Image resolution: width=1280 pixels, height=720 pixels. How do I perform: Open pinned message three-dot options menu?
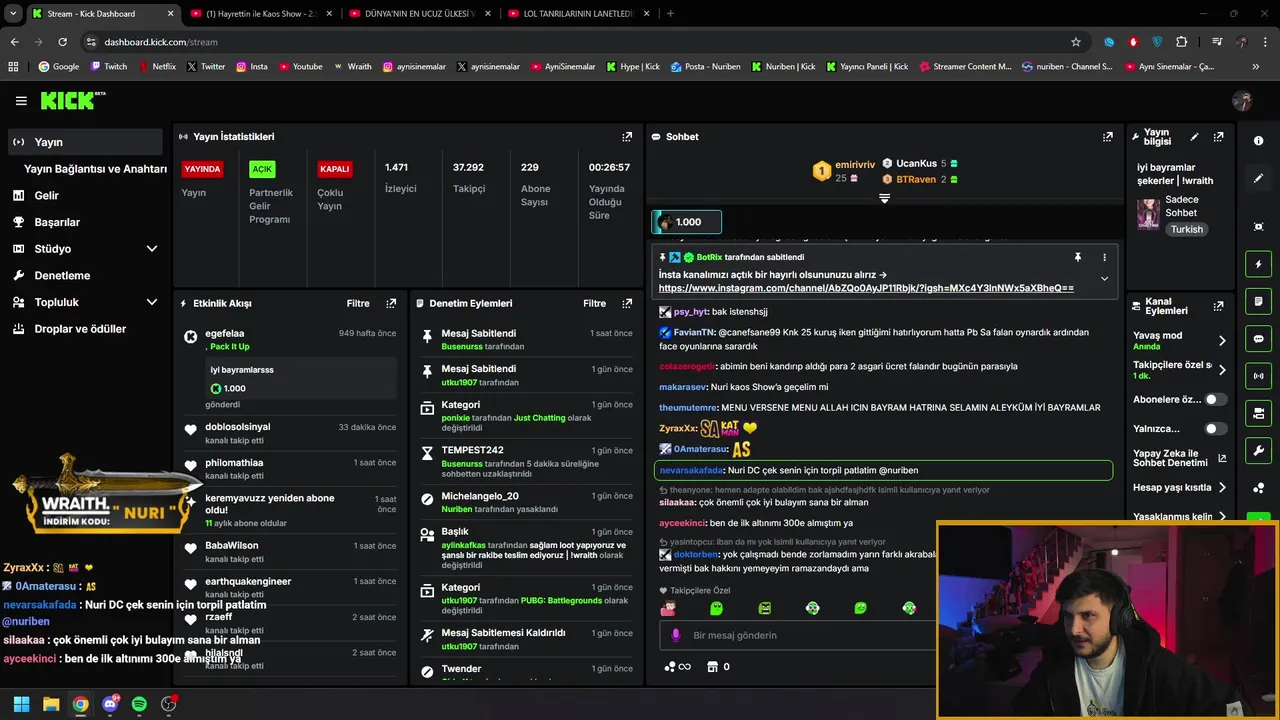1104,257
